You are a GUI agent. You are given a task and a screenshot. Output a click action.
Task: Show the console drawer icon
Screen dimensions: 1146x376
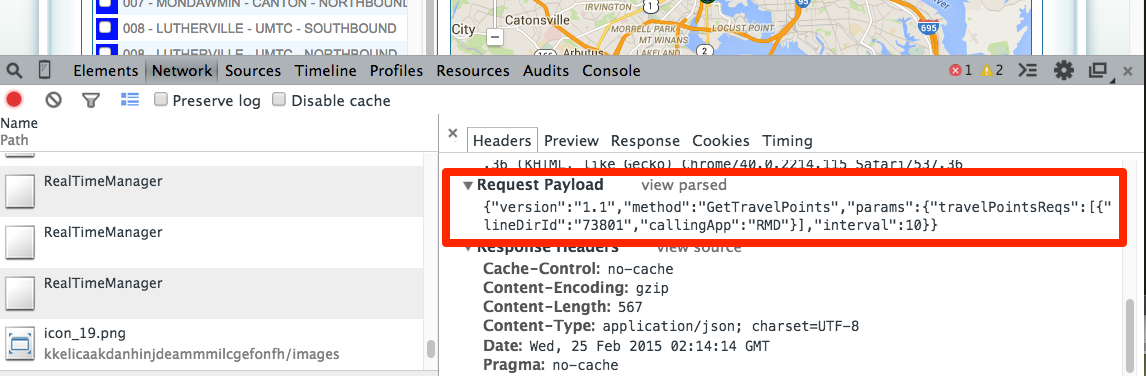point(1028,71)
